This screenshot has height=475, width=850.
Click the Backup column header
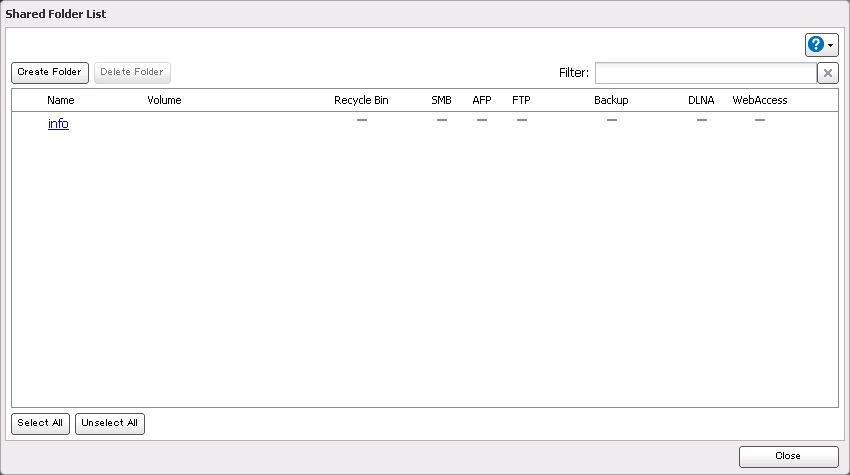(611, 100)
